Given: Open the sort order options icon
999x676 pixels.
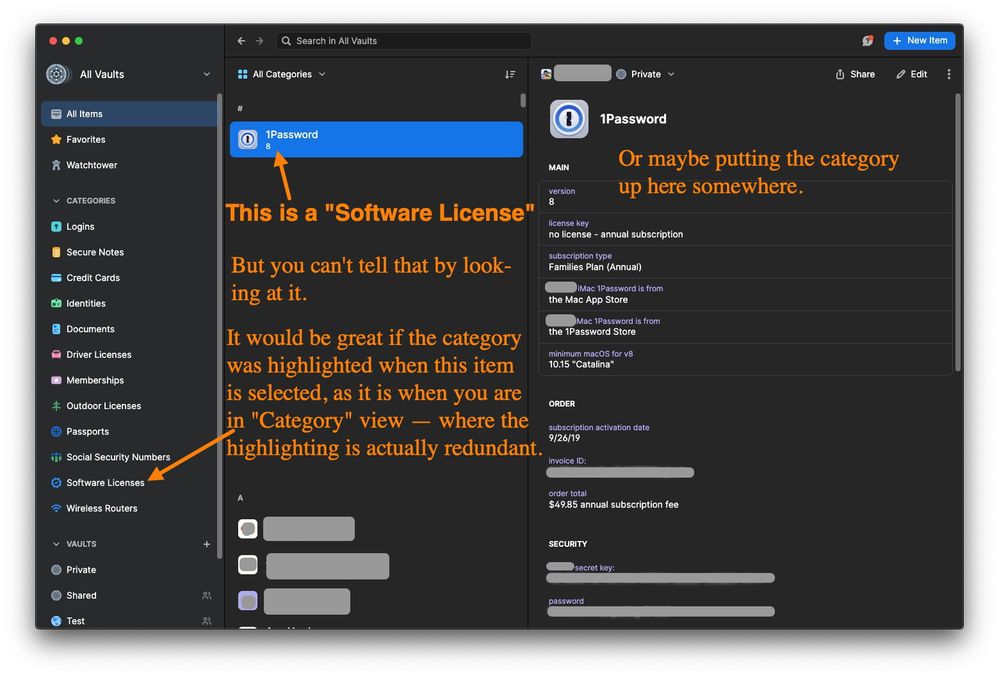Looking at the screenshot, I should [510, 74].
